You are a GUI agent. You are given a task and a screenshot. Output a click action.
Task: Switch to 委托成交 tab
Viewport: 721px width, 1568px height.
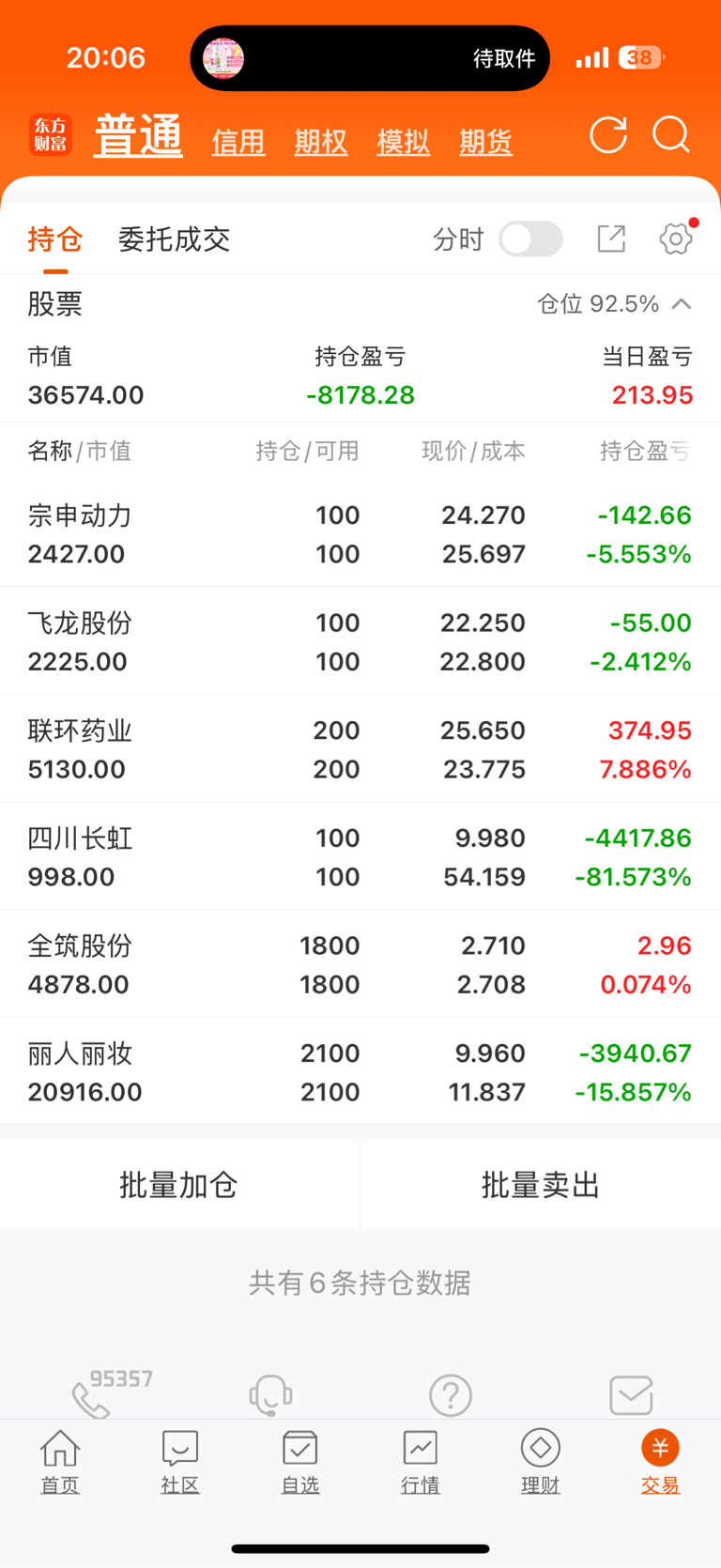pyautogui.click(x=174, y=239)
